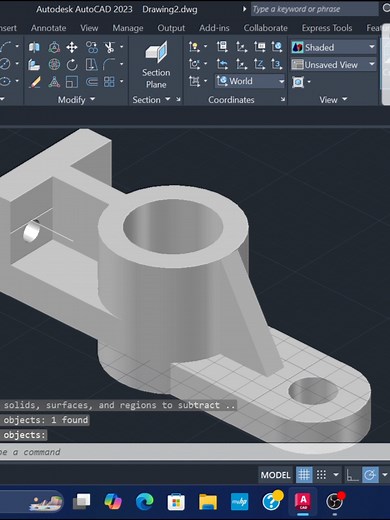The height and width of the screenshot is (520, 390).
Task: Open the Section panel dialog launcher arrow
Action: [178, 99]
